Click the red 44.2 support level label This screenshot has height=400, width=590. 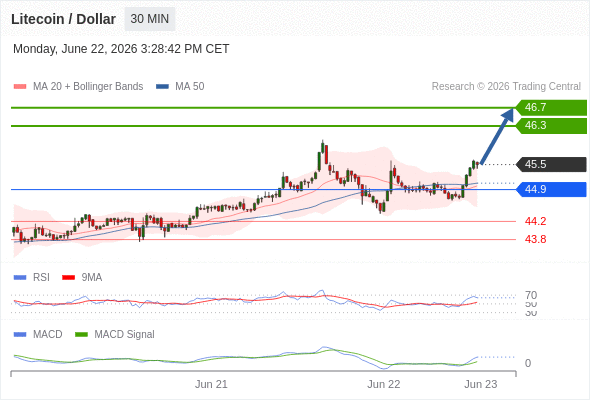(x=535, y=221)
